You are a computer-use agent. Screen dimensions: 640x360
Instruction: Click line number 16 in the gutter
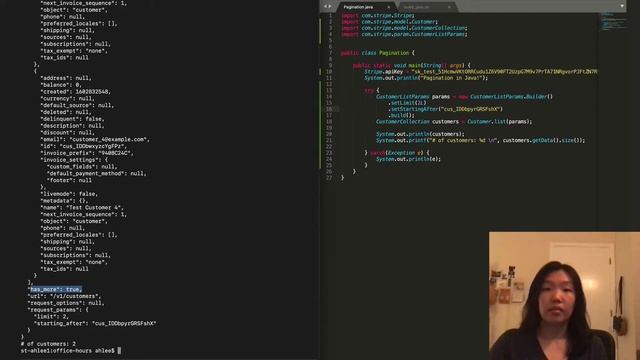click(x=329, y=109)
